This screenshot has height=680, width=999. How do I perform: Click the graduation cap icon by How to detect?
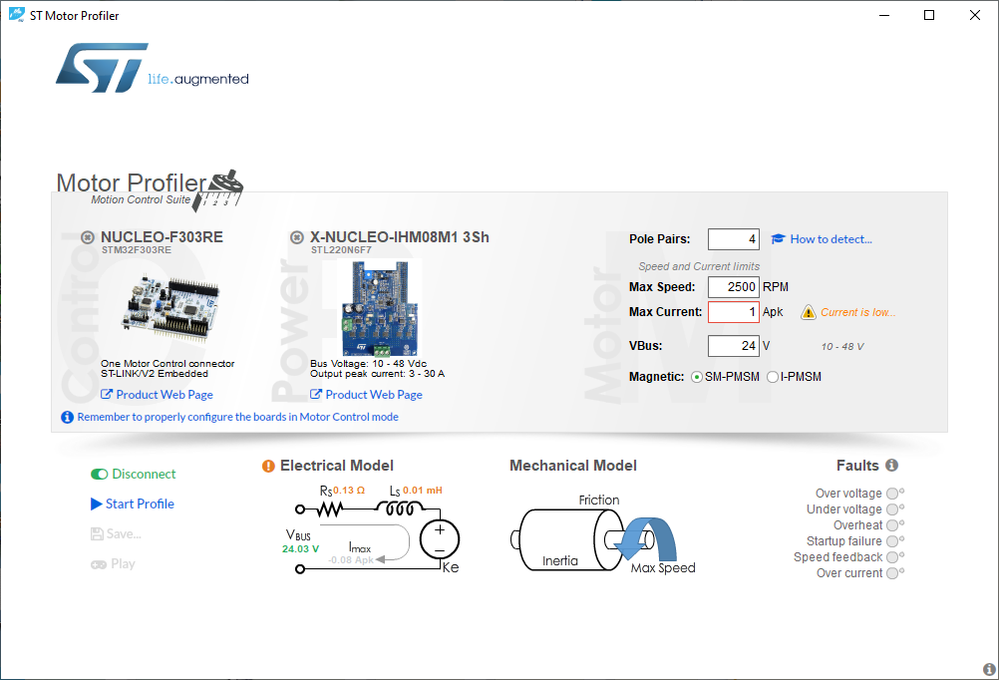pyautogui.click(x=778, y=239)
